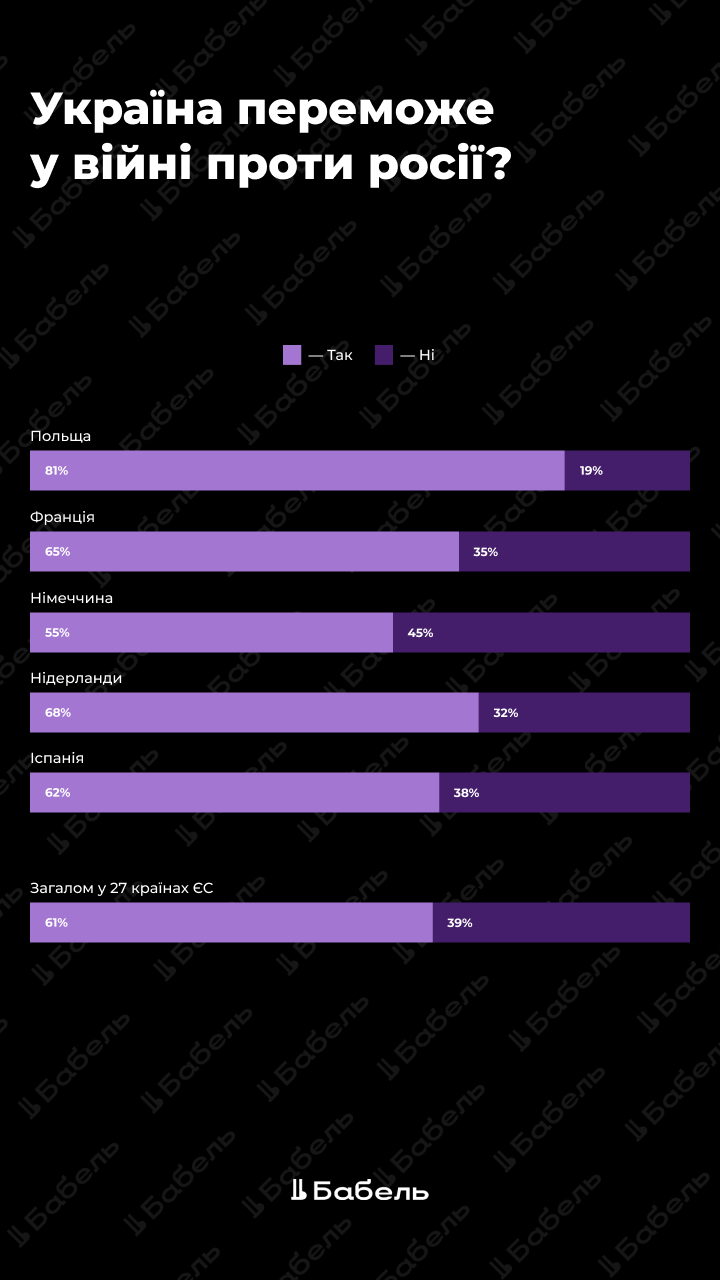Click the Іспанія country label
Viewport: 720px width, 1280px height.
pos(57,758)
